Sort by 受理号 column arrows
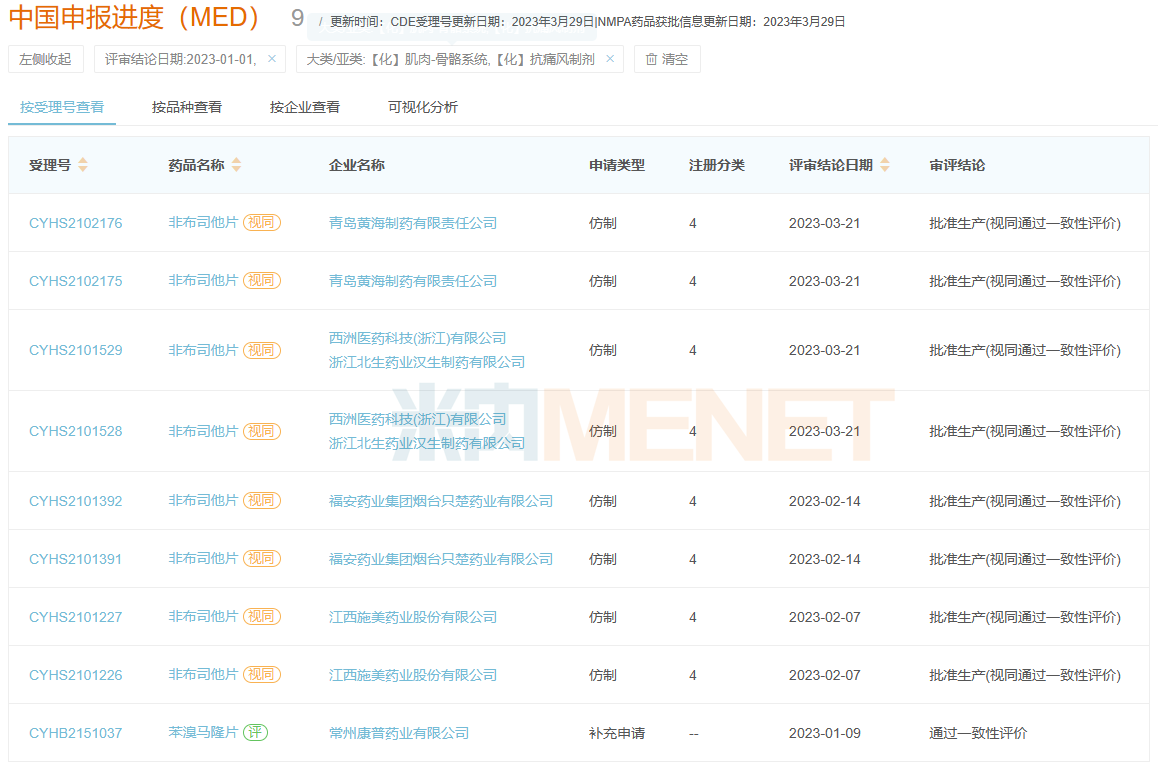This screenshot has width=1158, height=764. point(83,165)
